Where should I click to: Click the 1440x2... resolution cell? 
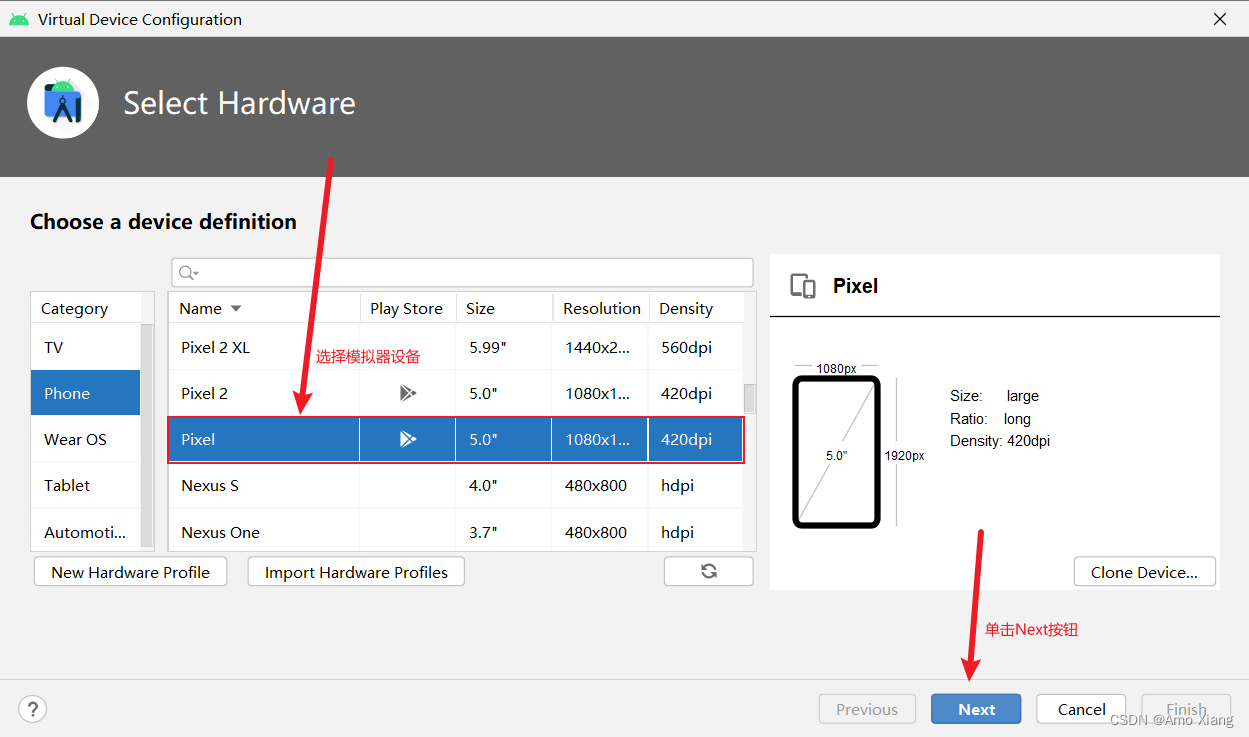[x=601, y=347]
